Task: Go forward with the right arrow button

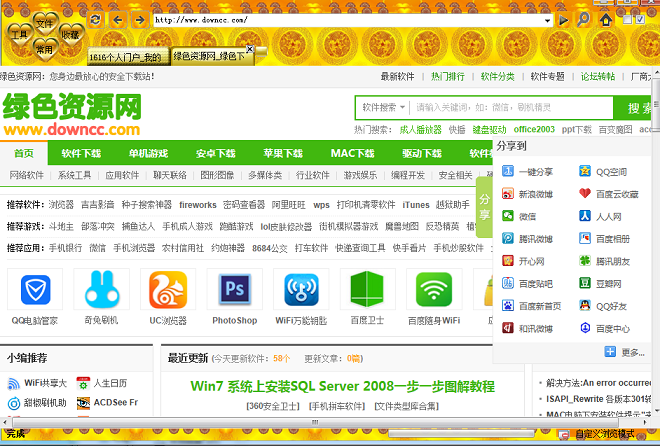Action: [140, 20]
